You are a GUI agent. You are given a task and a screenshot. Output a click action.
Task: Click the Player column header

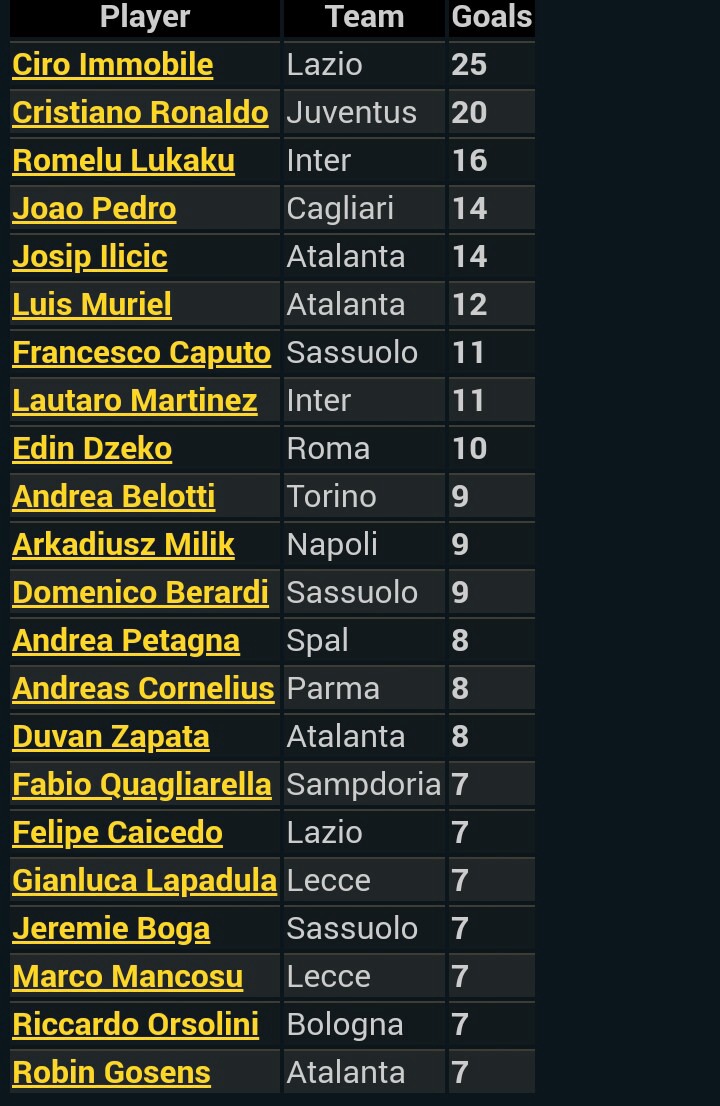tap(145, 17)
